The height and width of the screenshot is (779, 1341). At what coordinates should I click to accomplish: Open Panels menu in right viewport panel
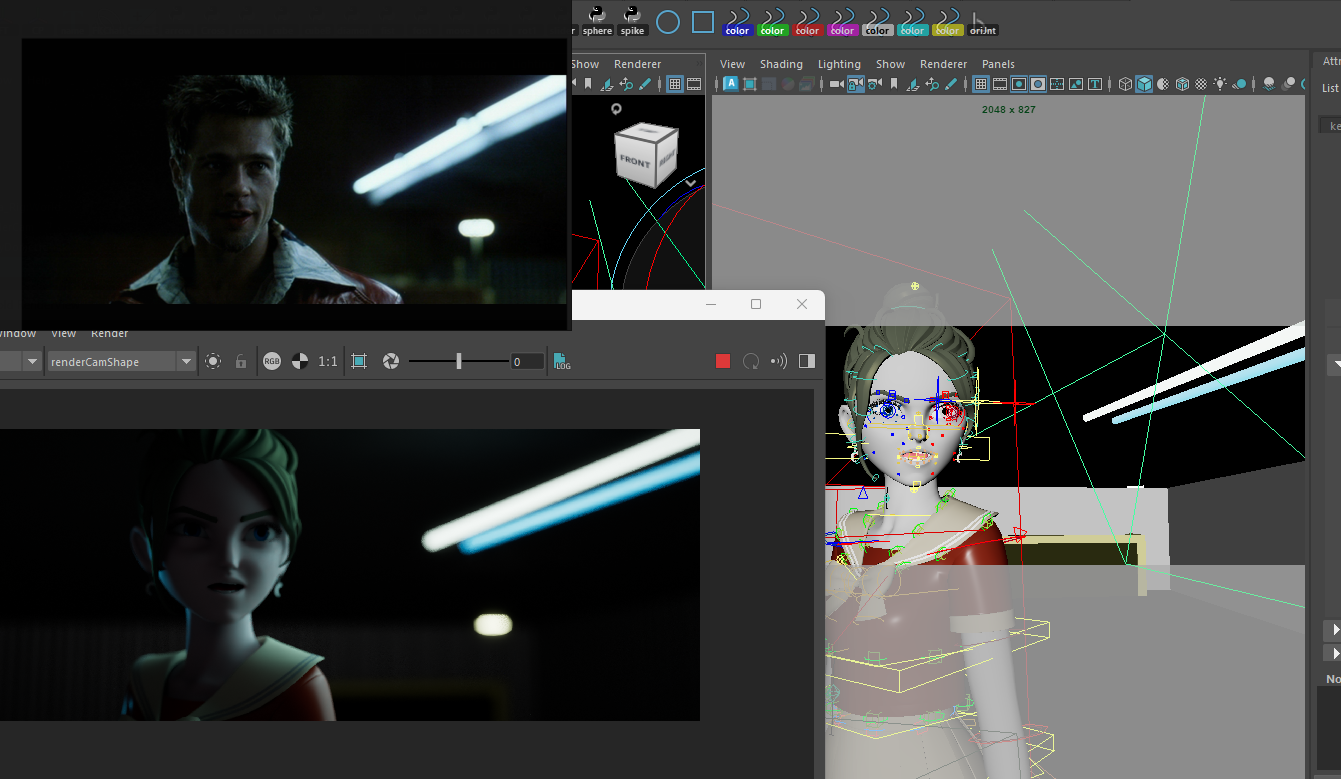coord(998,64)
